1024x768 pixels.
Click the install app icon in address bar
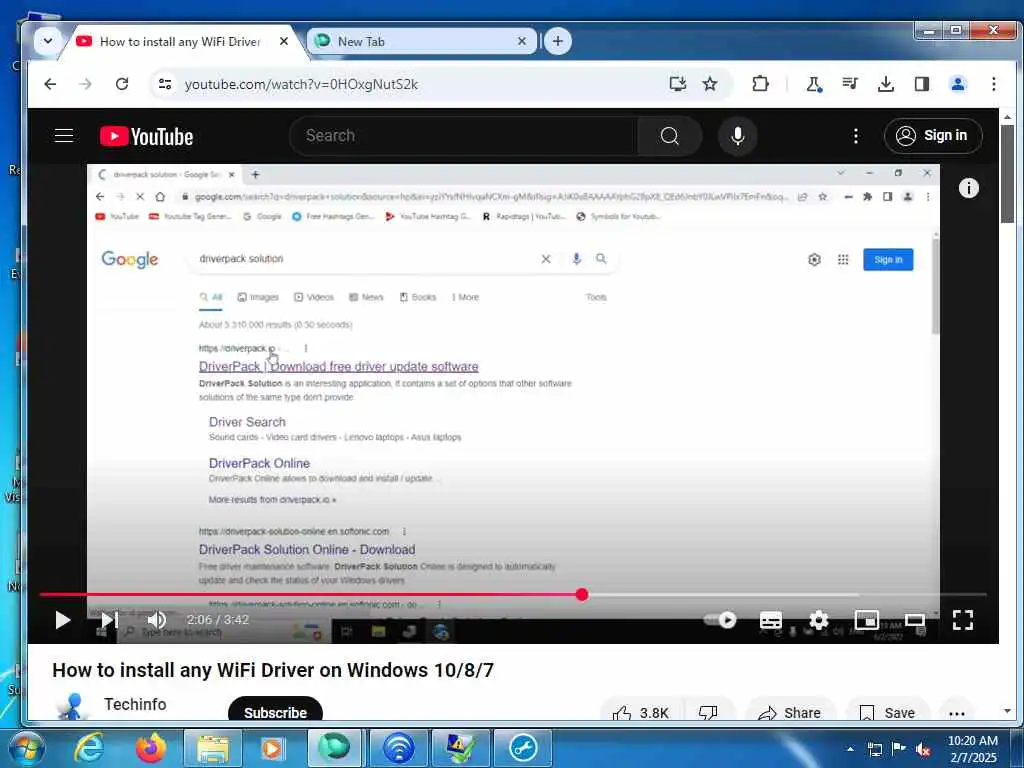[677, 84]
